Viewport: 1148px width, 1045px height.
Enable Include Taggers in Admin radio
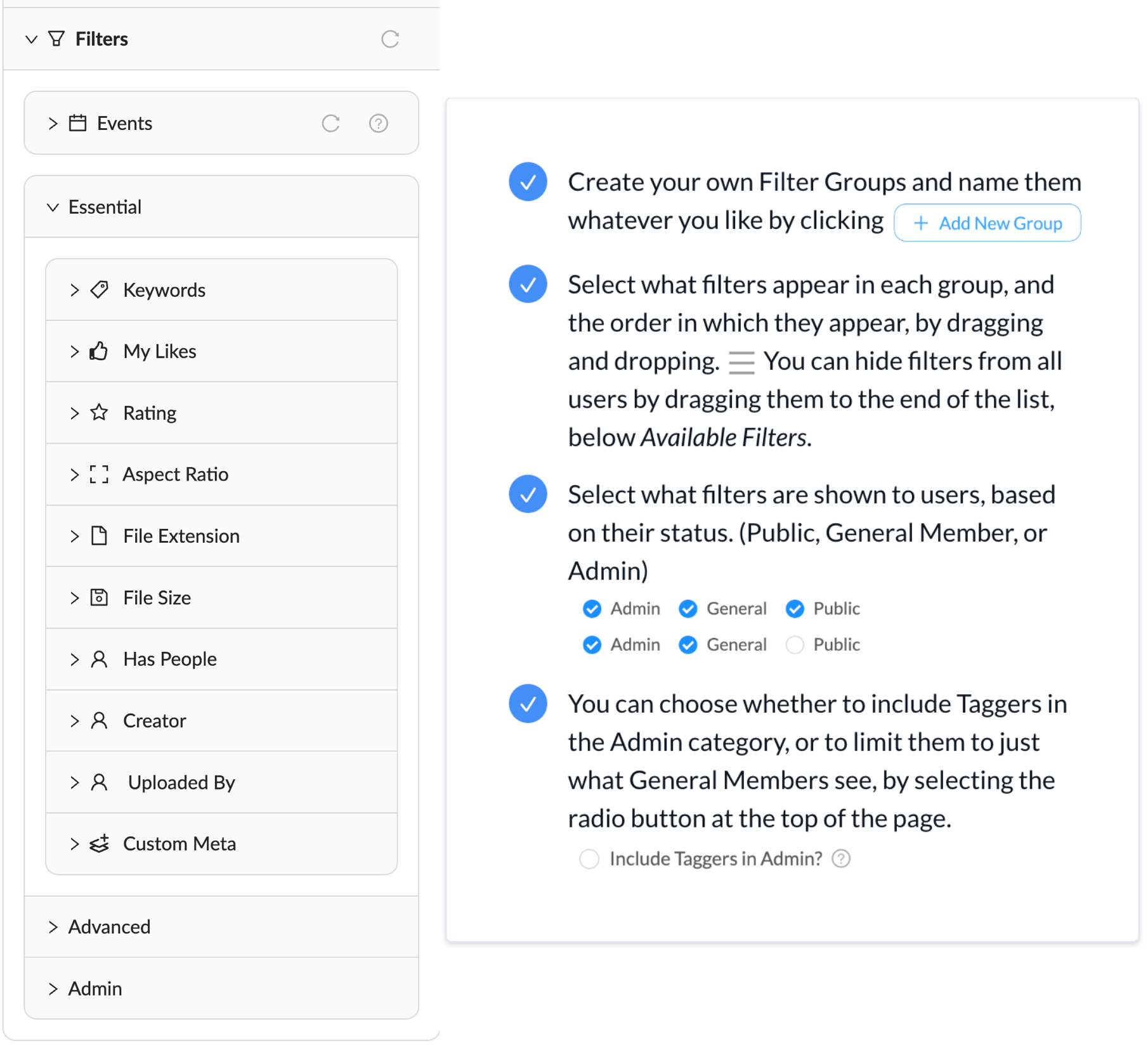coord(589,859)
